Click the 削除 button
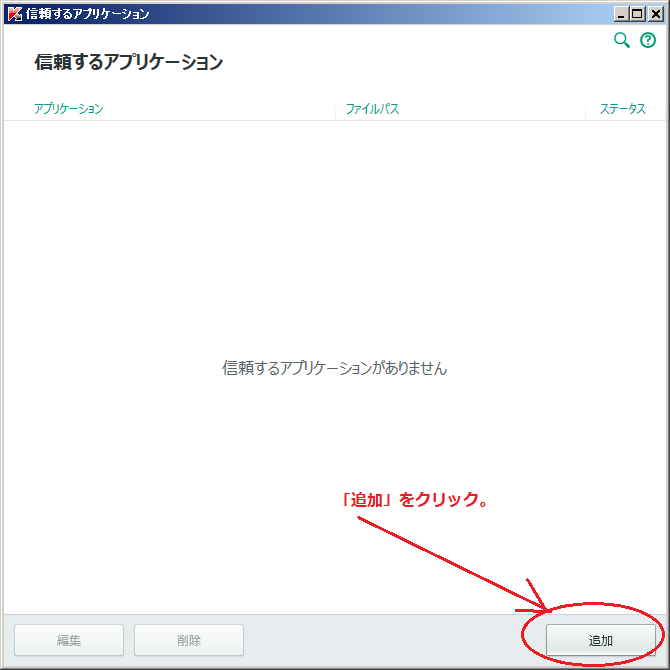Viewport: 670px width, 670px height. click(x=189, y=640)
